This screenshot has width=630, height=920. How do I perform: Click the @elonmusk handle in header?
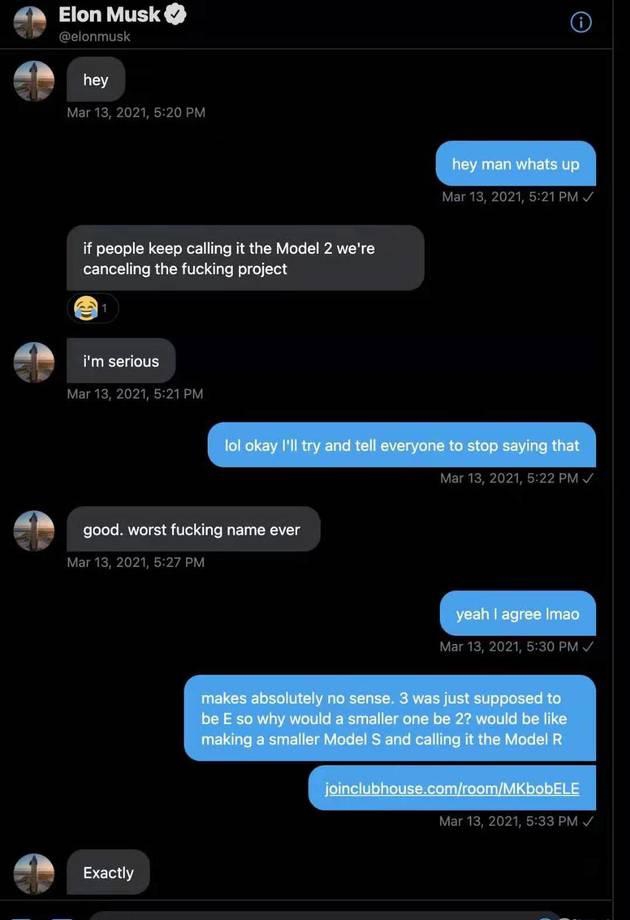[x=94, y=36]
